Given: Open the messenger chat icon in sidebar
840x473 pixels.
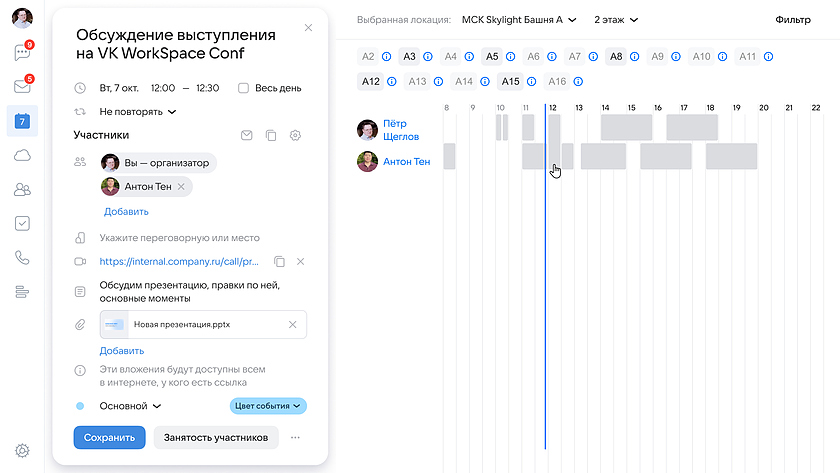Looking at the screenshot, I should point(21,53).
